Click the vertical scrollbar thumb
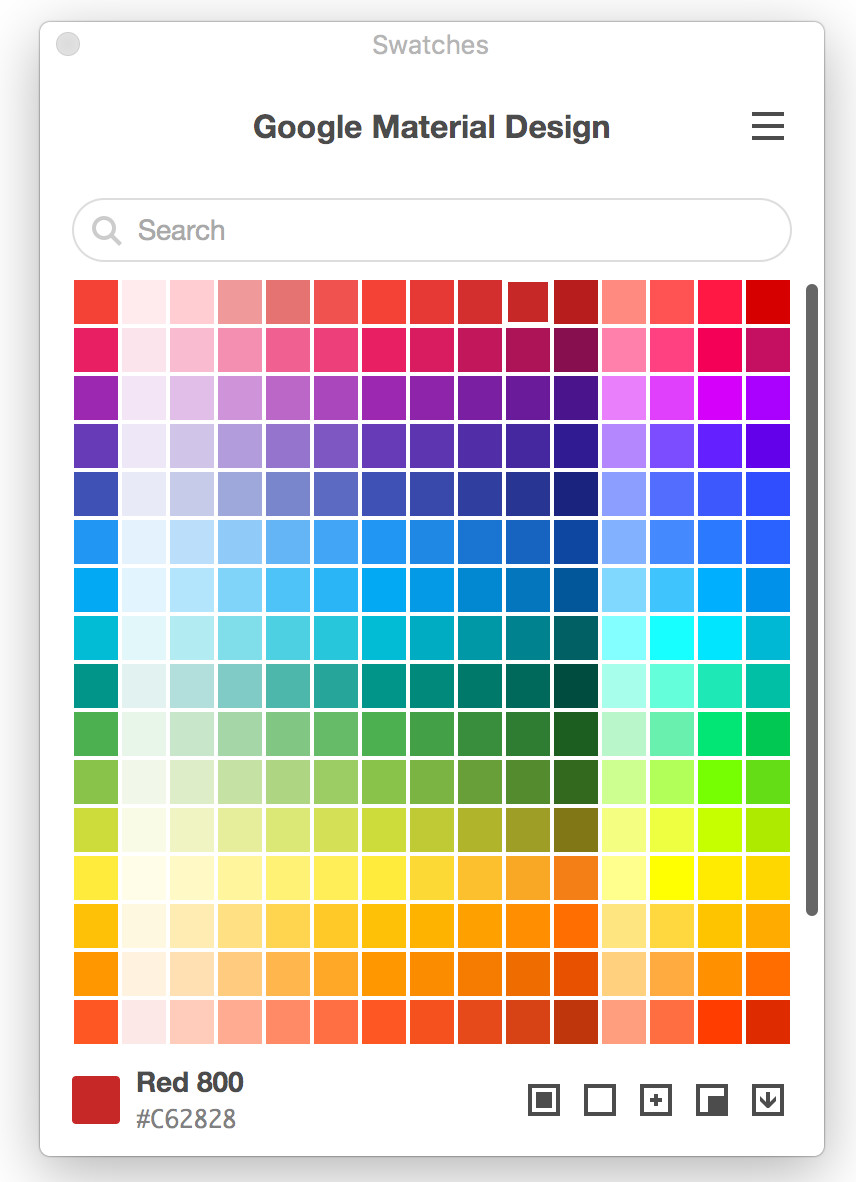The width and height of the screenshot is (856, 1182). click(812, 600)
